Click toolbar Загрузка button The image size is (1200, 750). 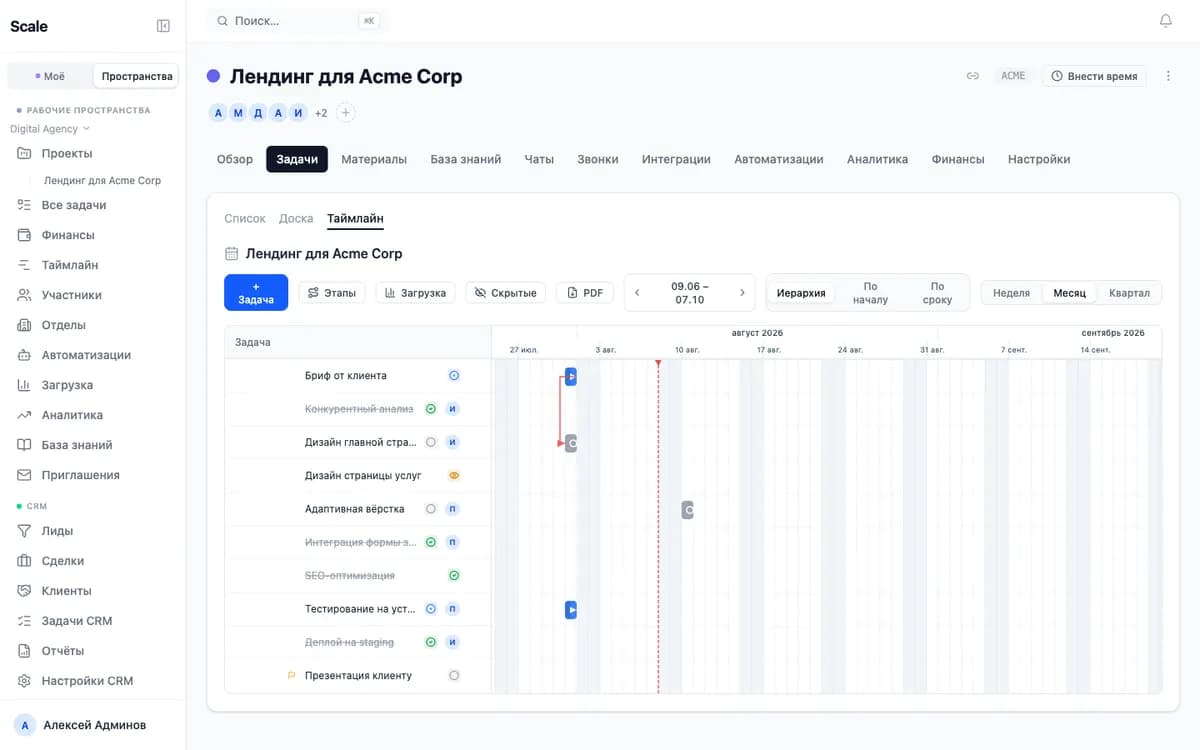[416, 293]
